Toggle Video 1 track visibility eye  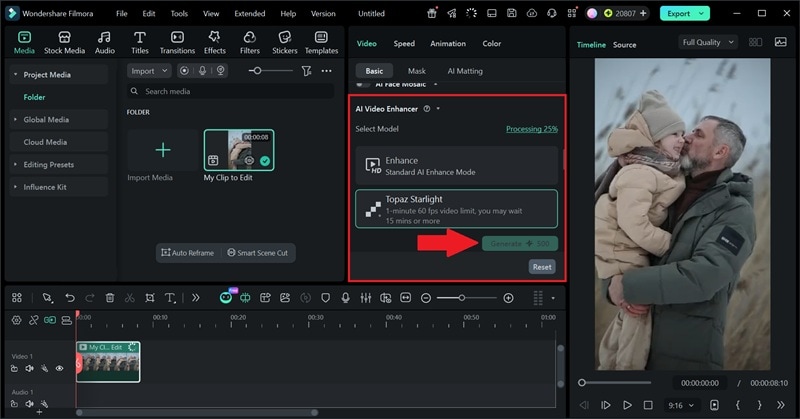(59, 368)
